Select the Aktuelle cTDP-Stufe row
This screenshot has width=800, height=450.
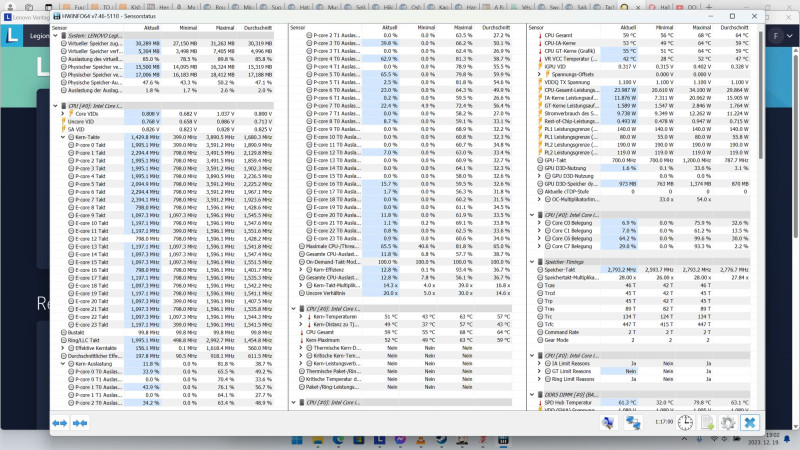click(x=643, y=192)
